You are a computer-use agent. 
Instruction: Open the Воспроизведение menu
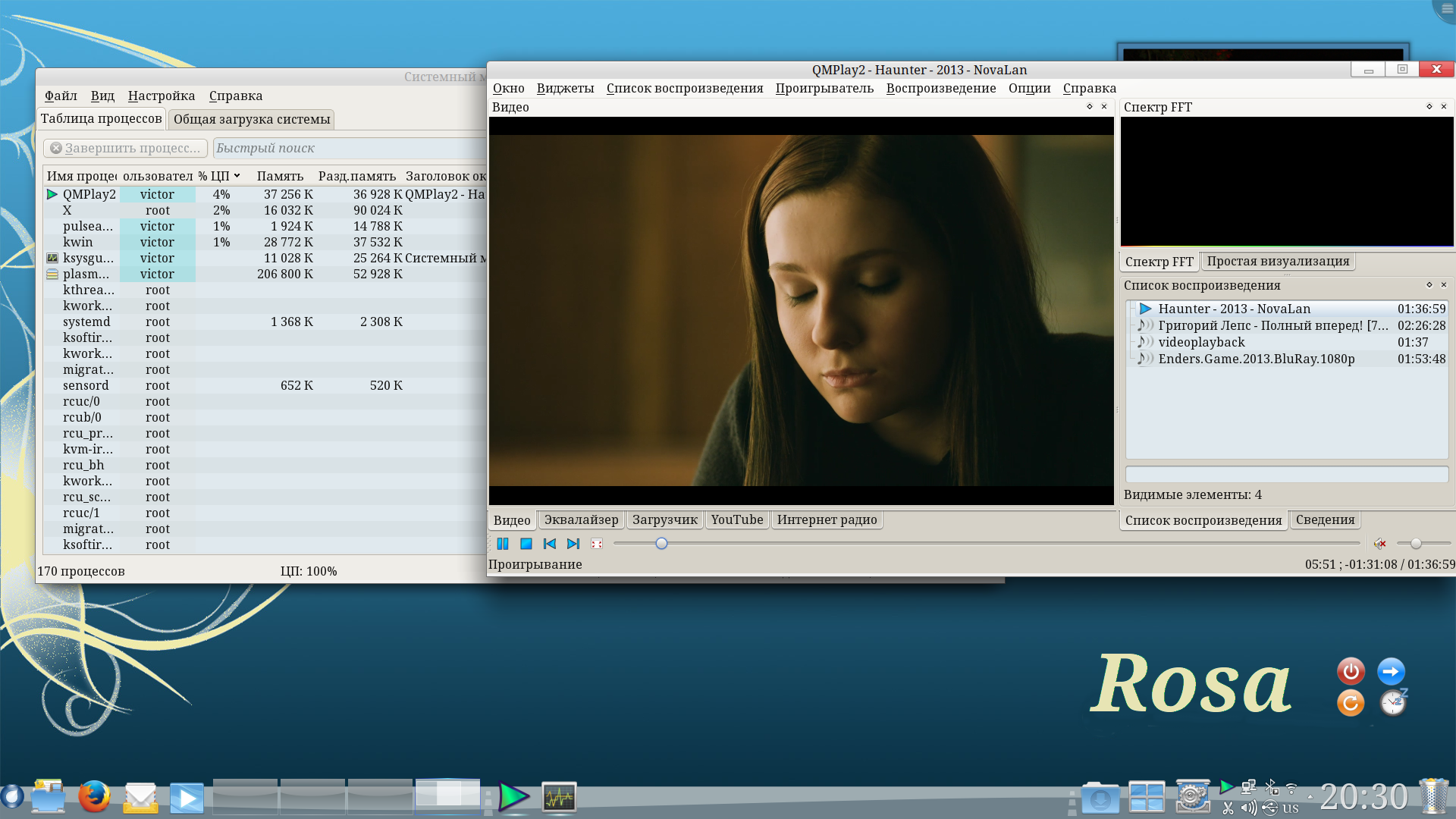click(940, 89)
